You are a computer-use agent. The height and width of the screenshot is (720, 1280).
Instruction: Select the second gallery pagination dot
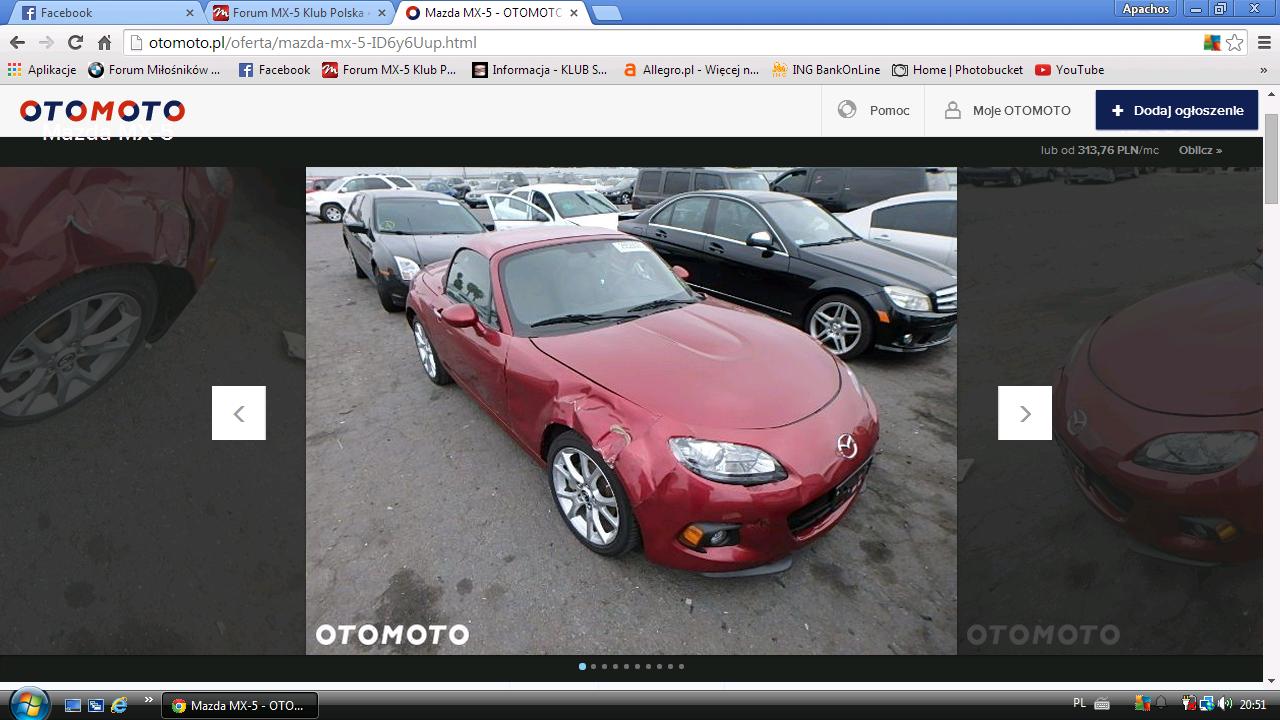(x=594, y=666)
